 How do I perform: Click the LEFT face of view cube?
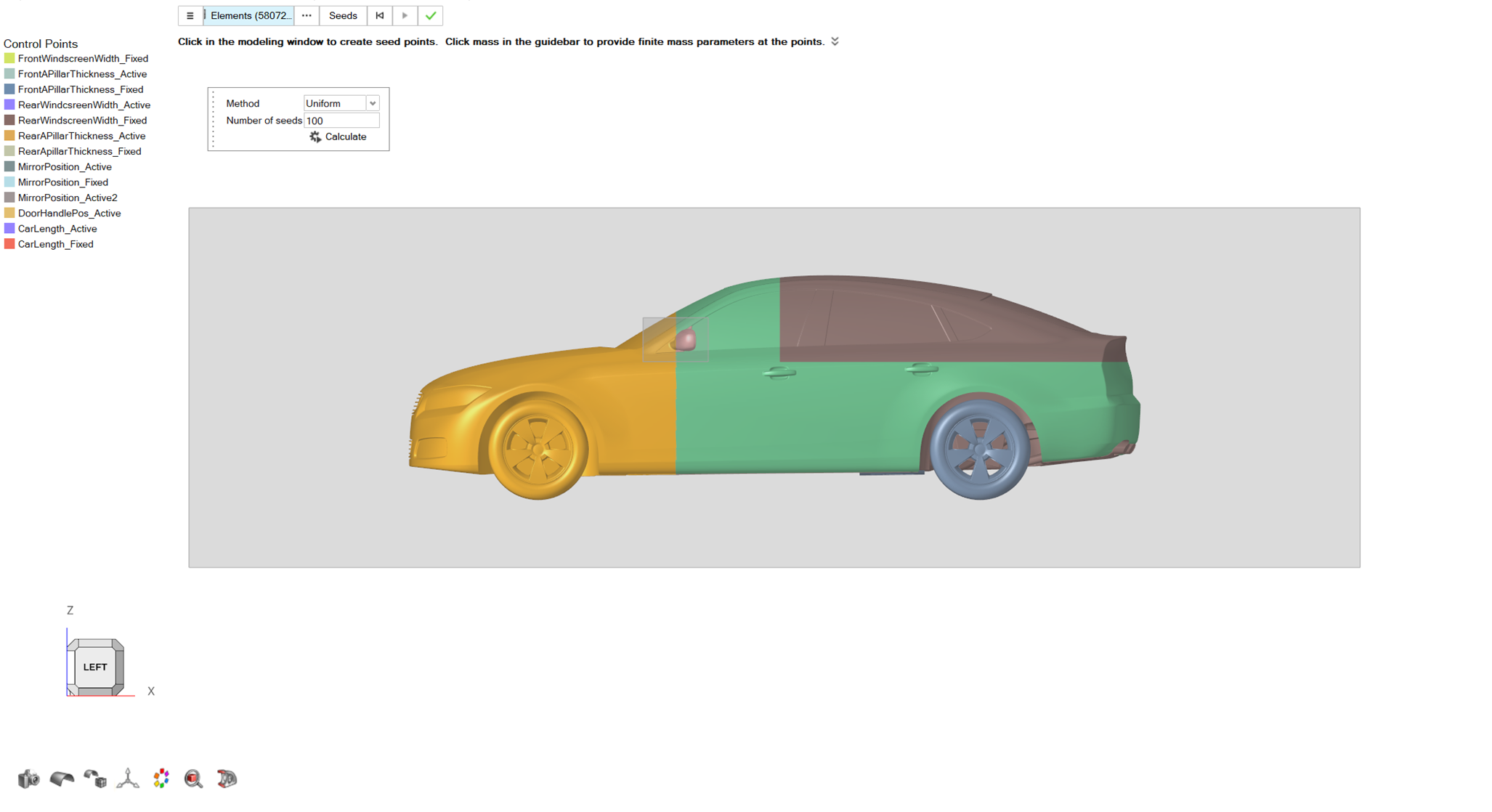[x=95, y=667]
